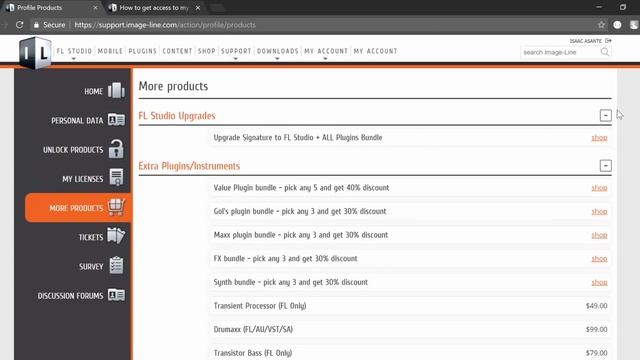Open the Tickets icon in sidebar

pyautogui.click(x=116, y=236)
